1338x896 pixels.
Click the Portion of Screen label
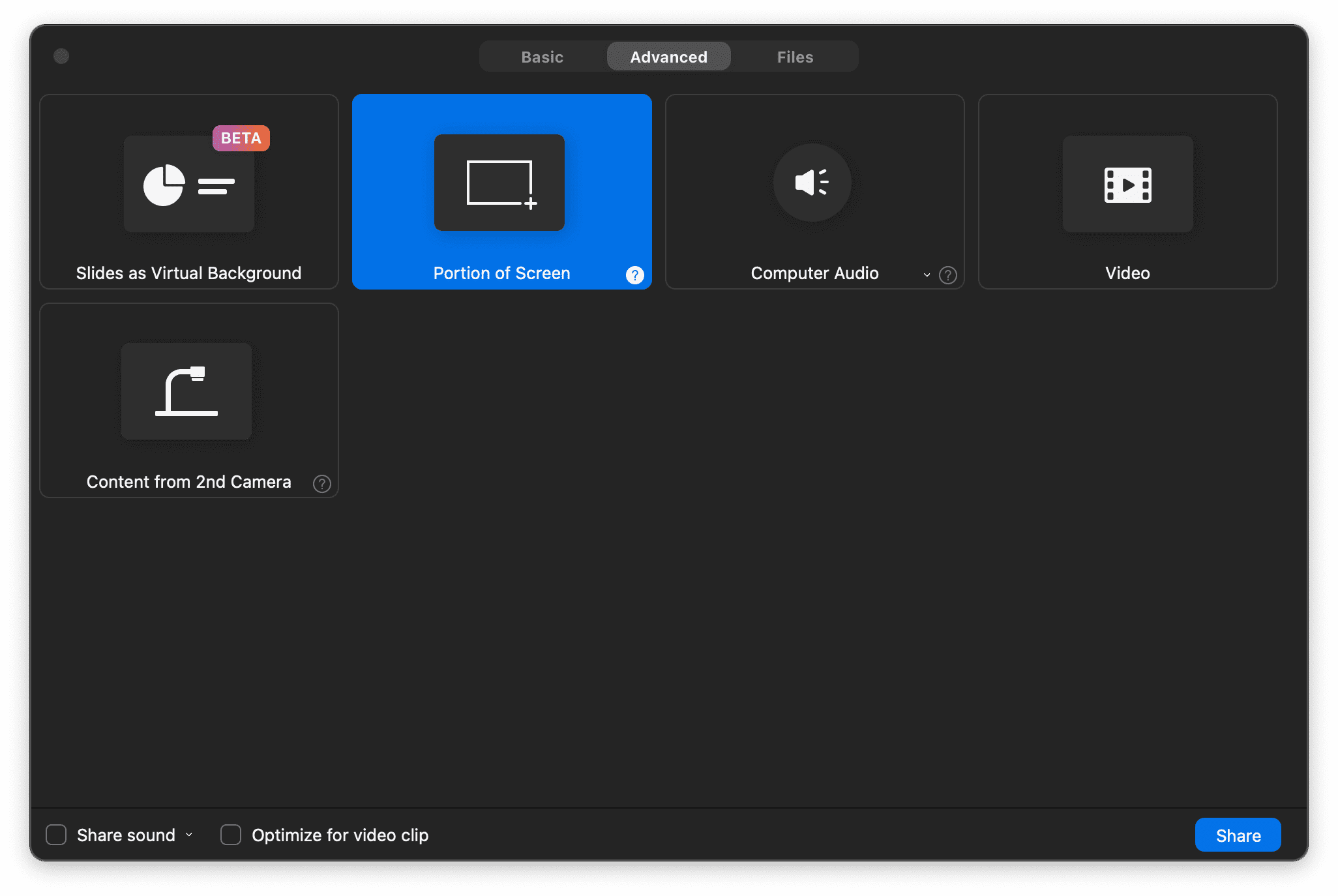[502, 273]
